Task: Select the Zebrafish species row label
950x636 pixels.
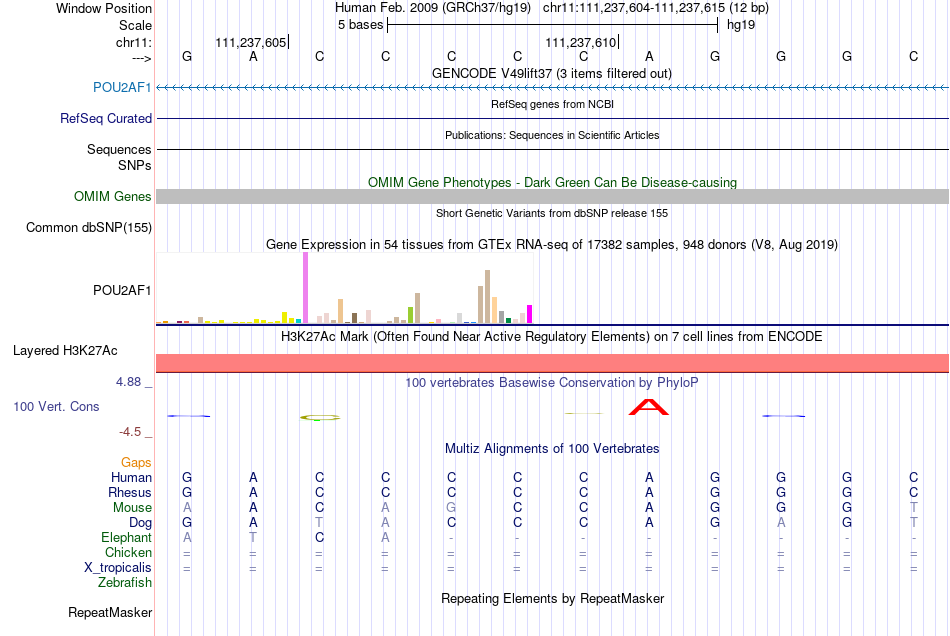Action: pyautogui.click(x=125, y=582)
